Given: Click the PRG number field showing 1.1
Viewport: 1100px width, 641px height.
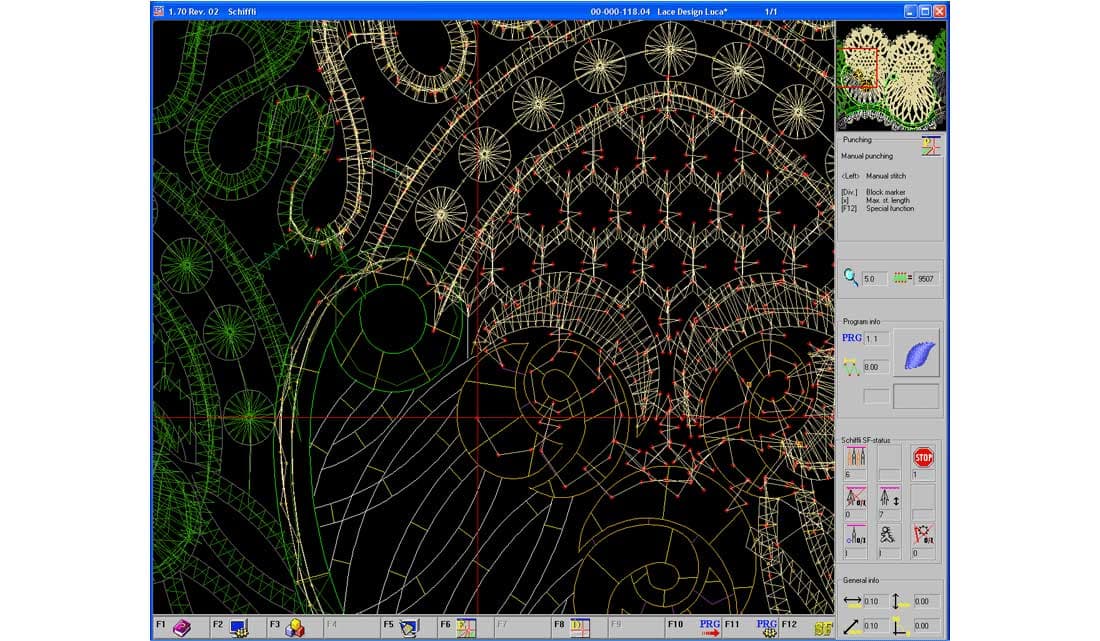Looking at the screenshot, I should (877, 339).
